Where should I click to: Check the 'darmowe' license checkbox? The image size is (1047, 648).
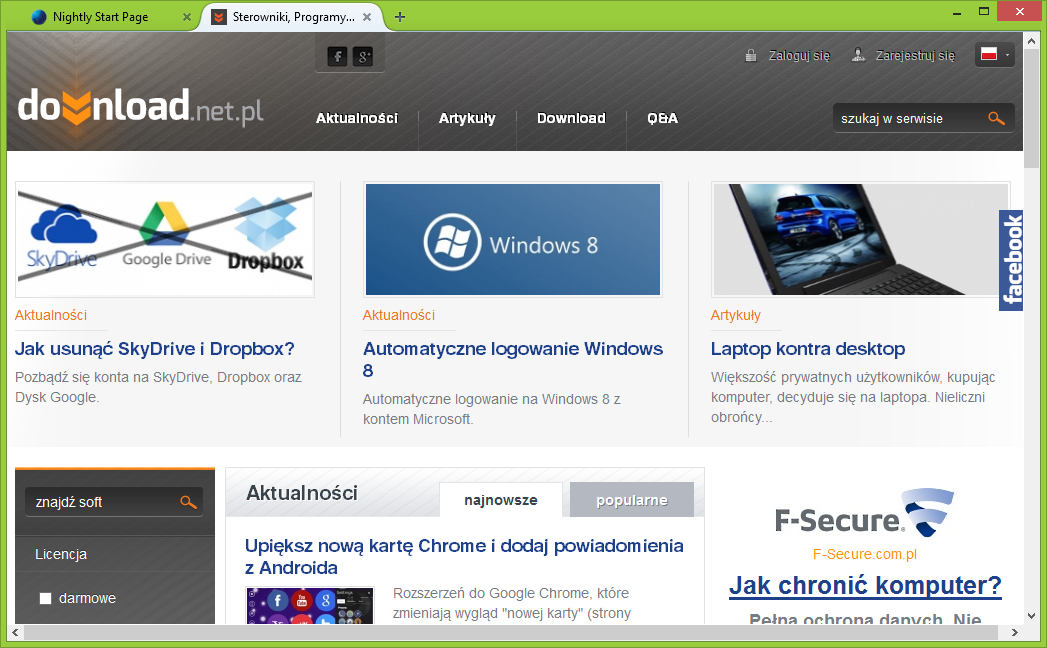(x=45, y=598)
